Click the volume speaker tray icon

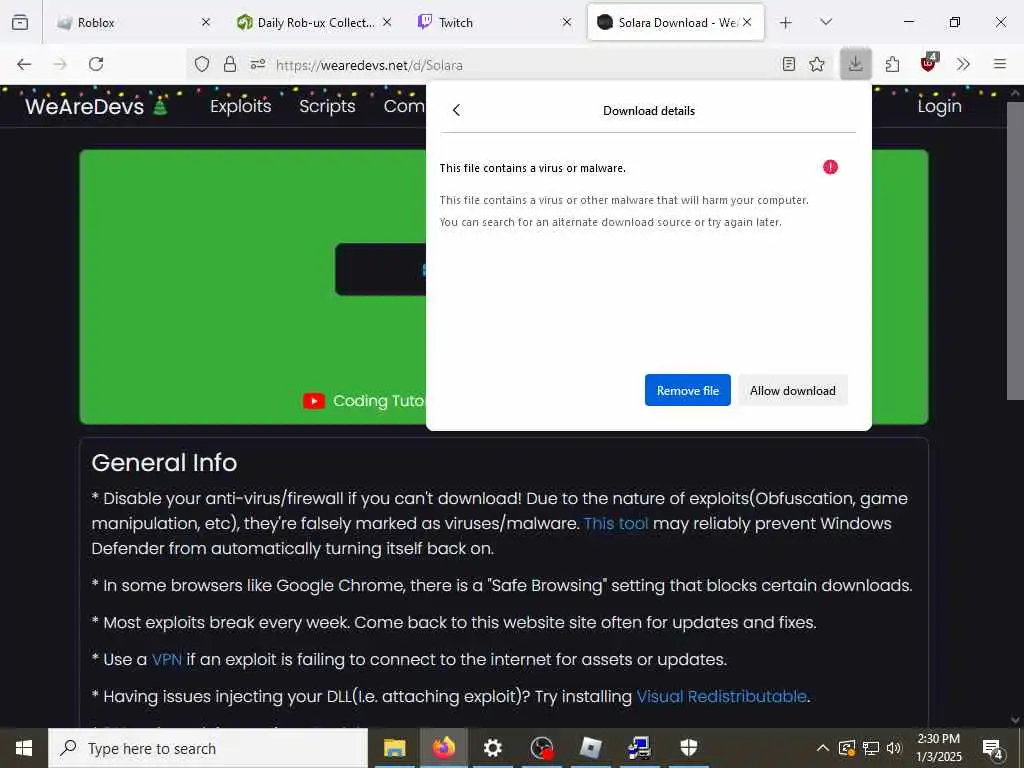(895, 748)
